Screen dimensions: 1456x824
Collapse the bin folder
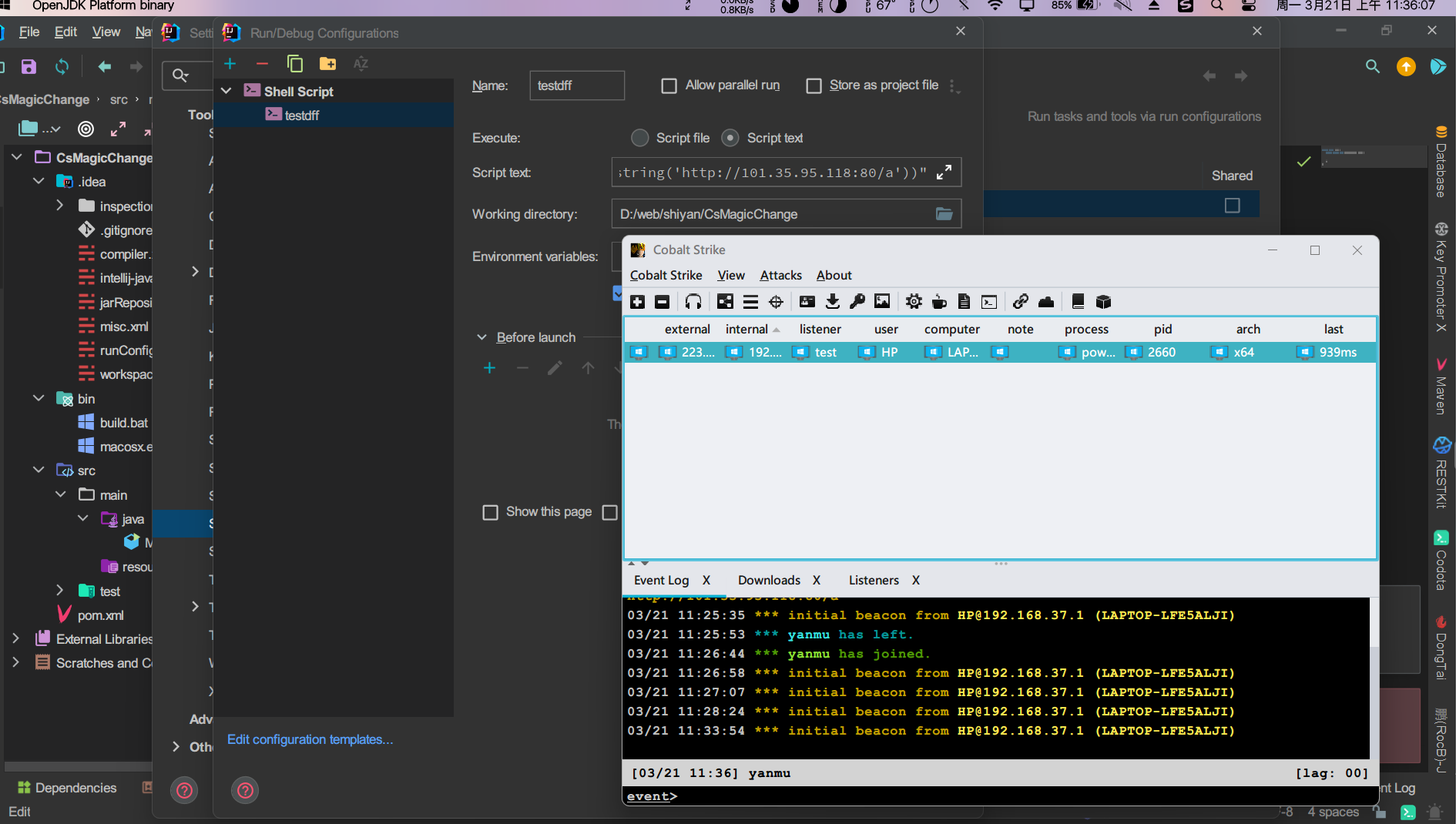pos(39,398)
